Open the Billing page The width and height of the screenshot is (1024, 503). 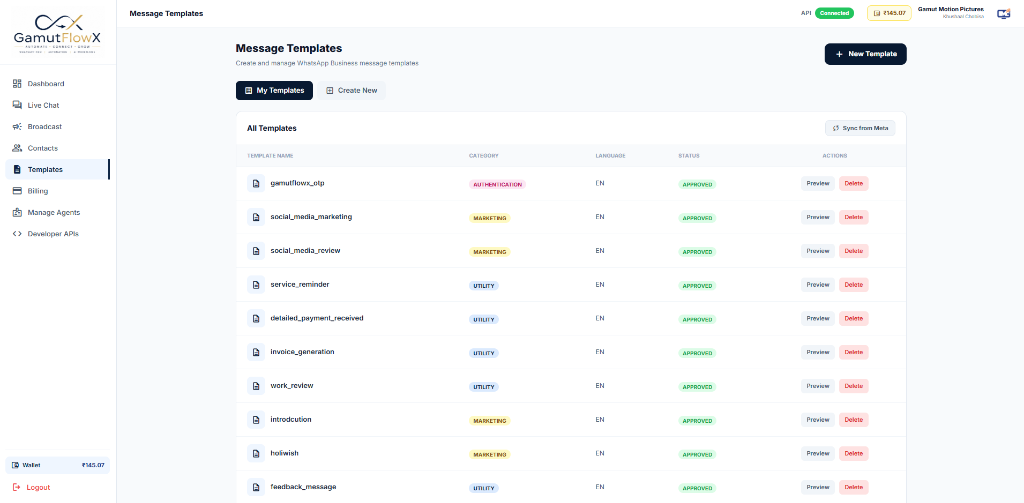pos(57,191)
